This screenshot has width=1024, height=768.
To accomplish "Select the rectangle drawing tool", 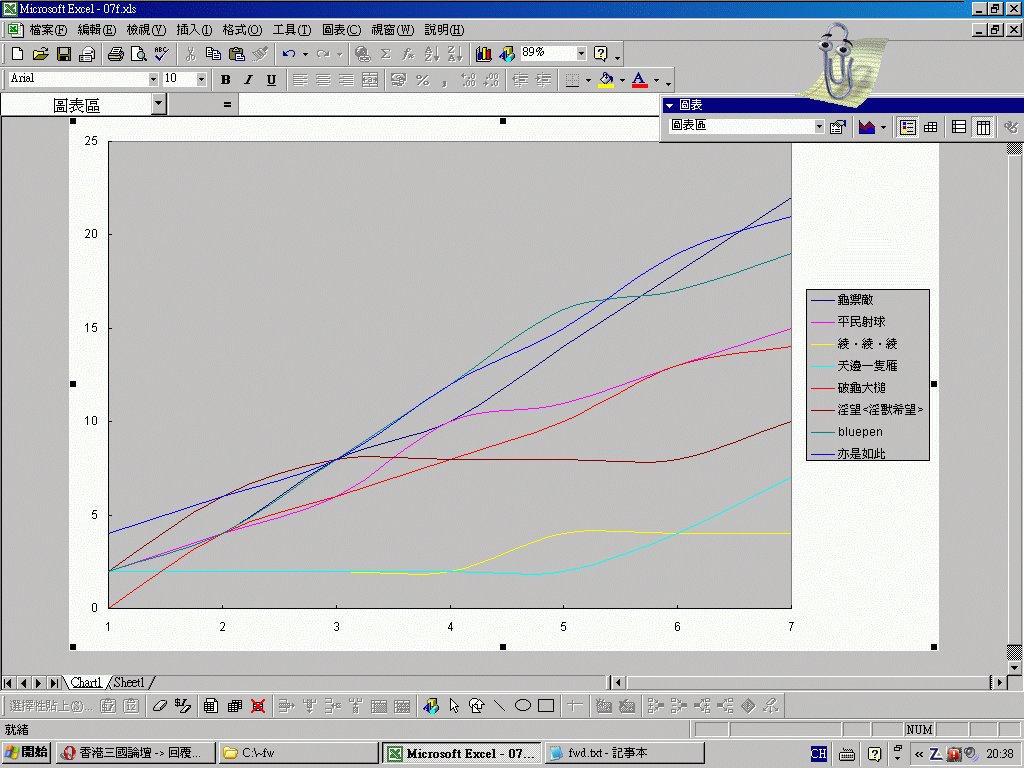I will coord(546,706).
